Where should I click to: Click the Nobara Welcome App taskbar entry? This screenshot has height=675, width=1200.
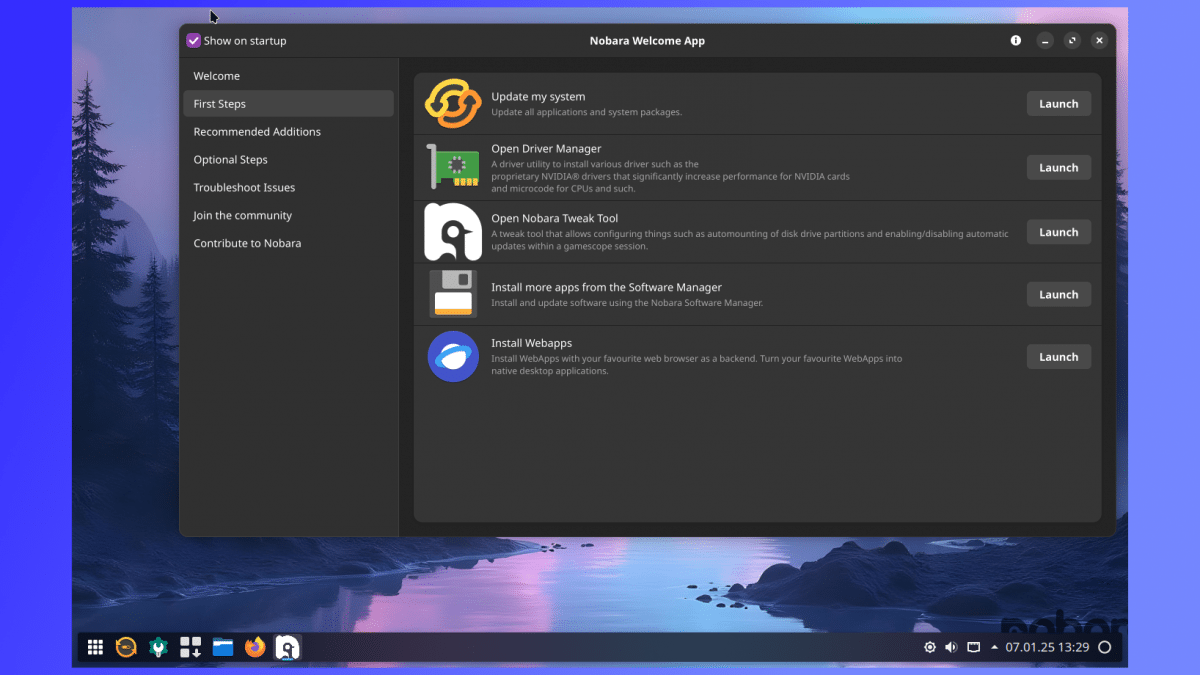click(x=288, y=648)
